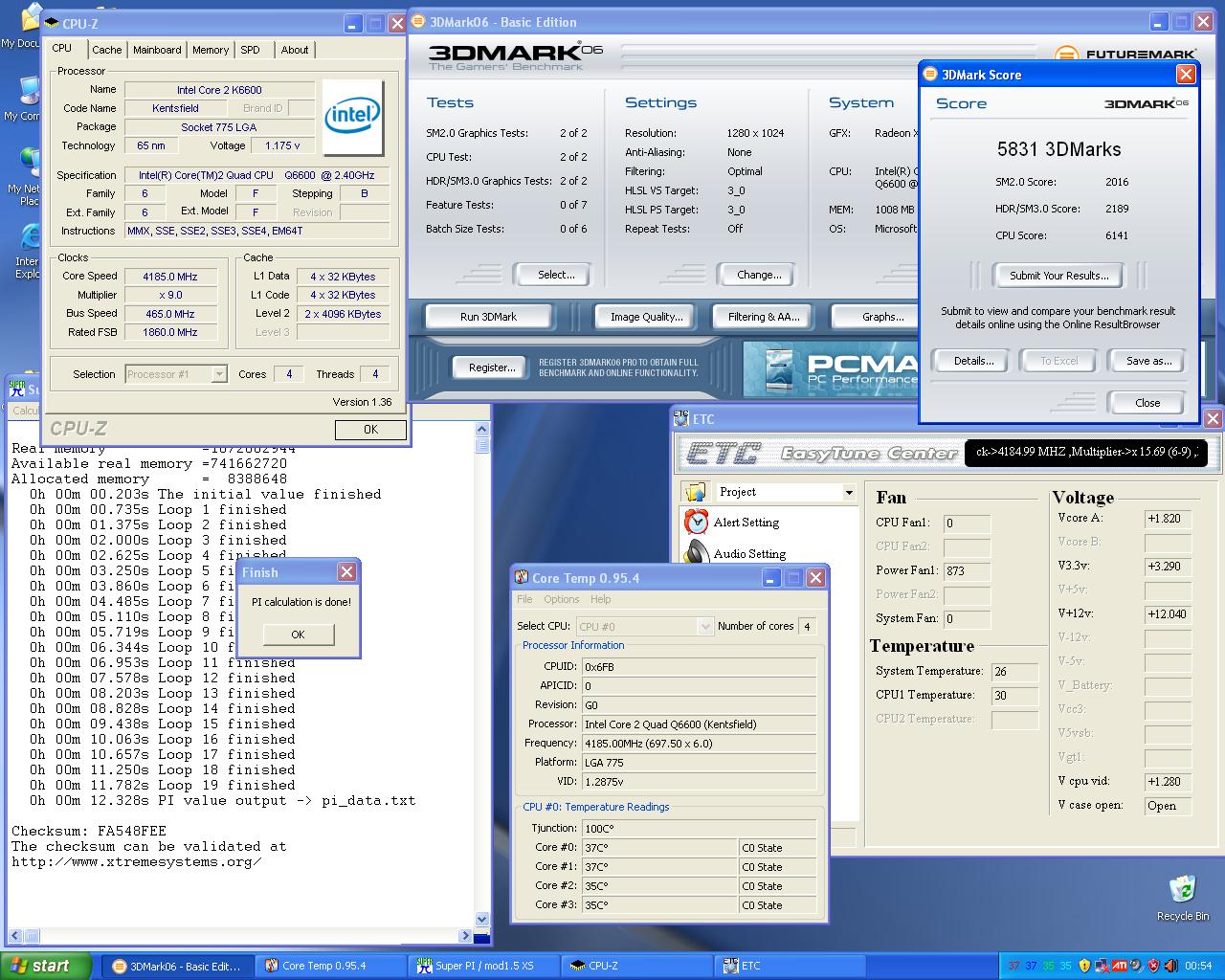Viewport: 1225px width, 980px height.
Task: Click the Power Fan1 value field
Action: 967,571
